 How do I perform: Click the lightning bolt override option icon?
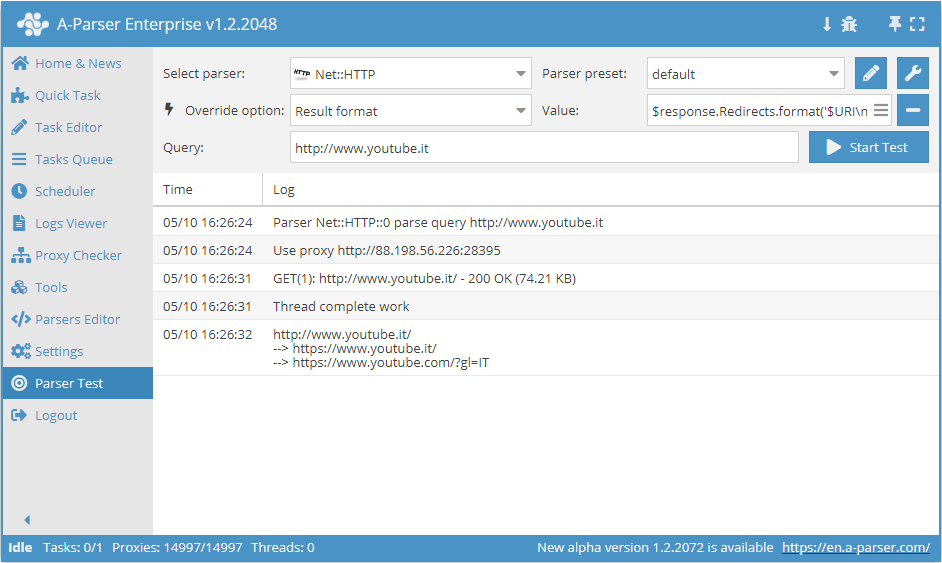pyautogui.click(x=170, y=110)
